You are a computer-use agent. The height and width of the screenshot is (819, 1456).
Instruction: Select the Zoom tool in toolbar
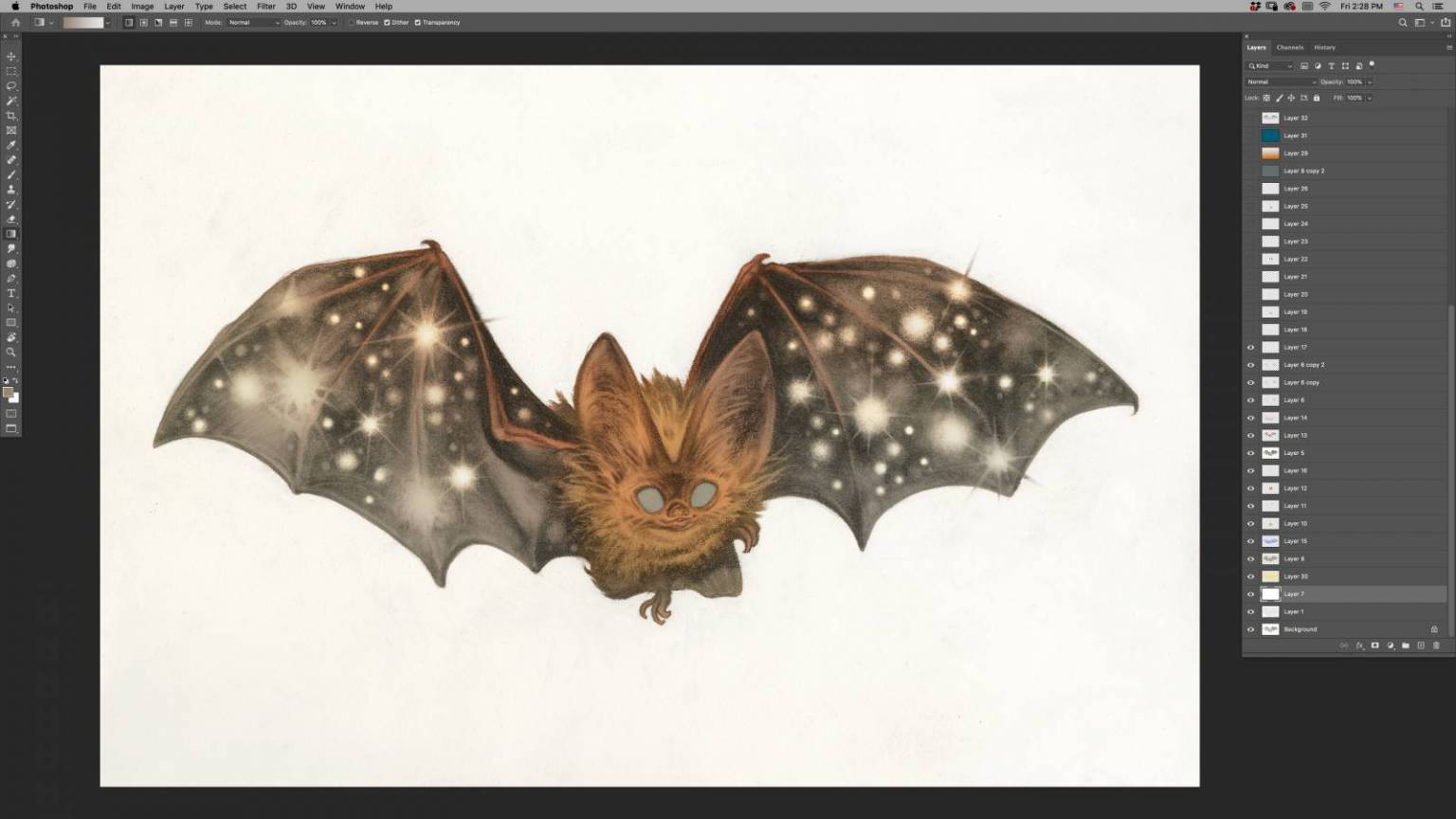[11, 353]
